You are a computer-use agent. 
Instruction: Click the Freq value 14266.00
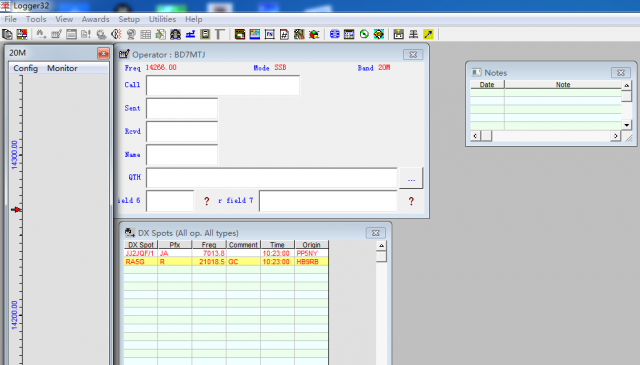161,67
